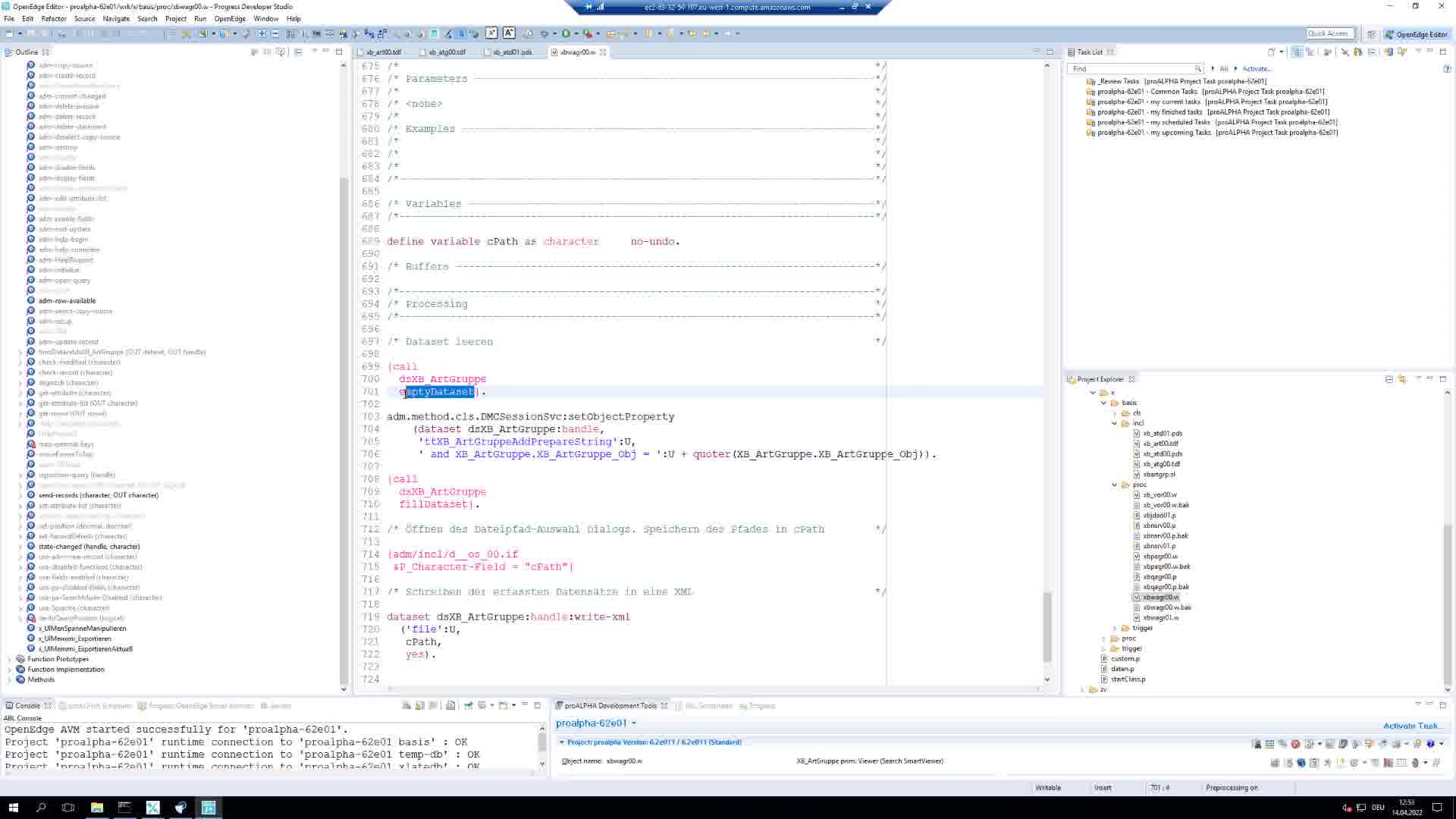Image resolution: width=1456 pixels, height=819 pixels.
Task: Select xbnsrv00.p file in Project Explorer
Action: pos(1159,526)
